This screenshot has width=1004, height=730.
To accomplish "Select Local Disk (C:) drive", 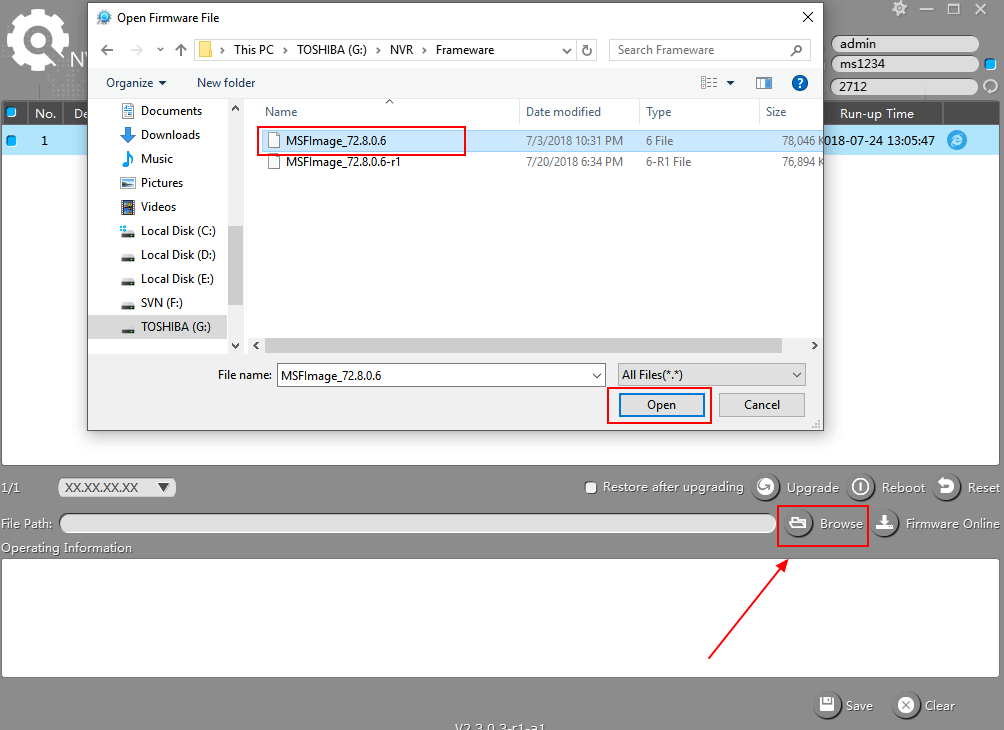I will [x=177, y=231].
